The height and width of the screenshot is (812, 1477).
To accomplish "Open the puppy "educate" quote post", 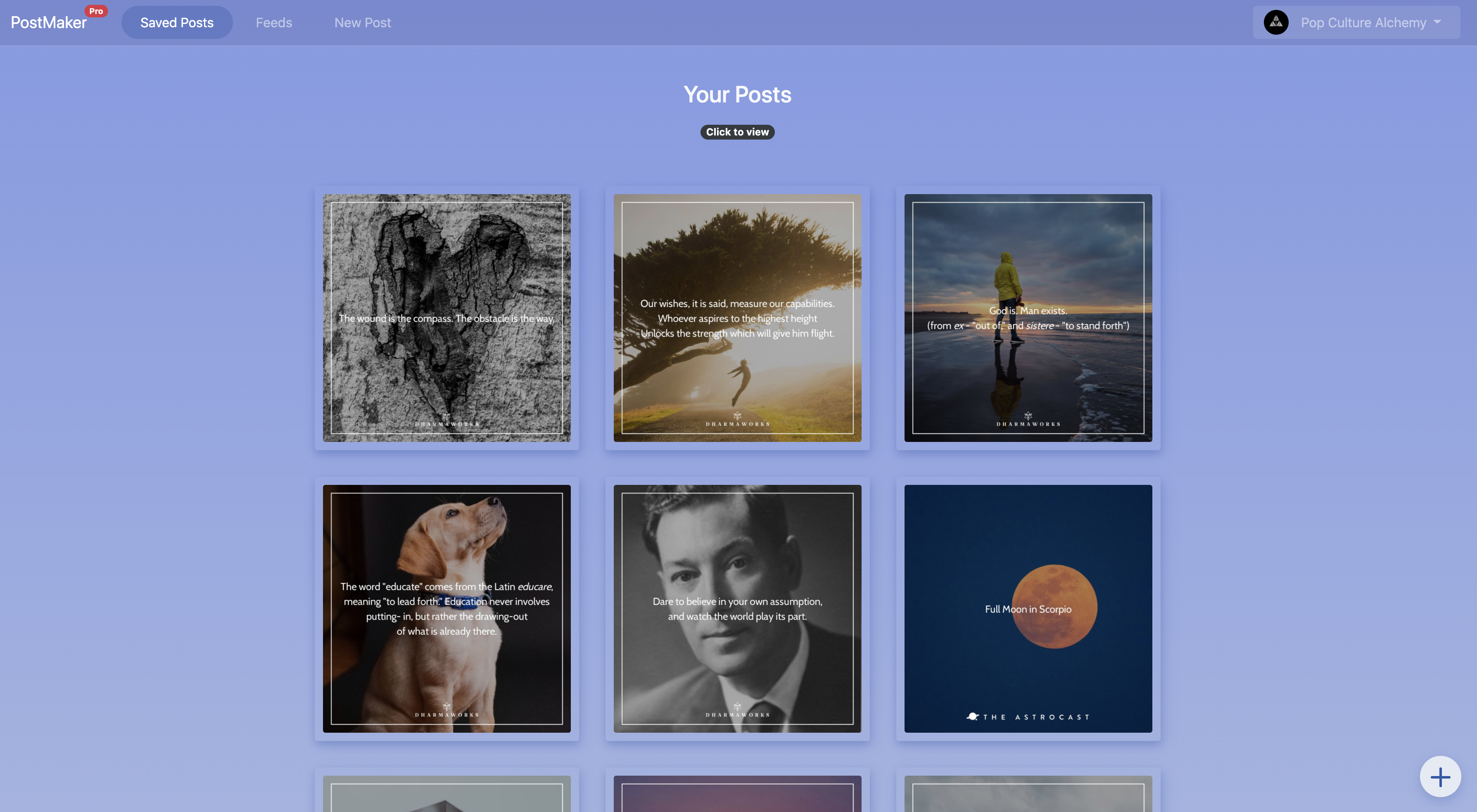I will tap(446, 609).
